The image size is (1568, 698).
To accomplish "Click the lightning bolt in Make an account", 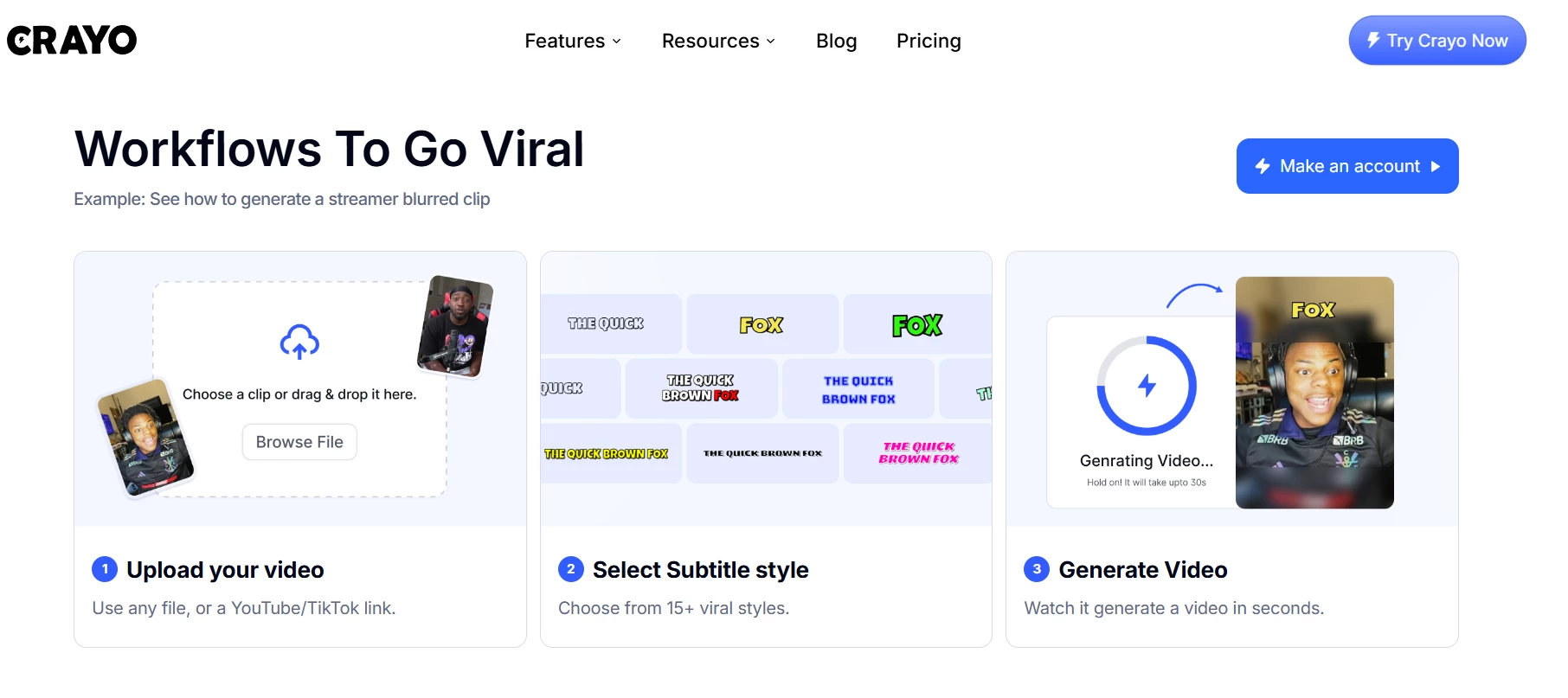I will click(x=1263, y=166).
